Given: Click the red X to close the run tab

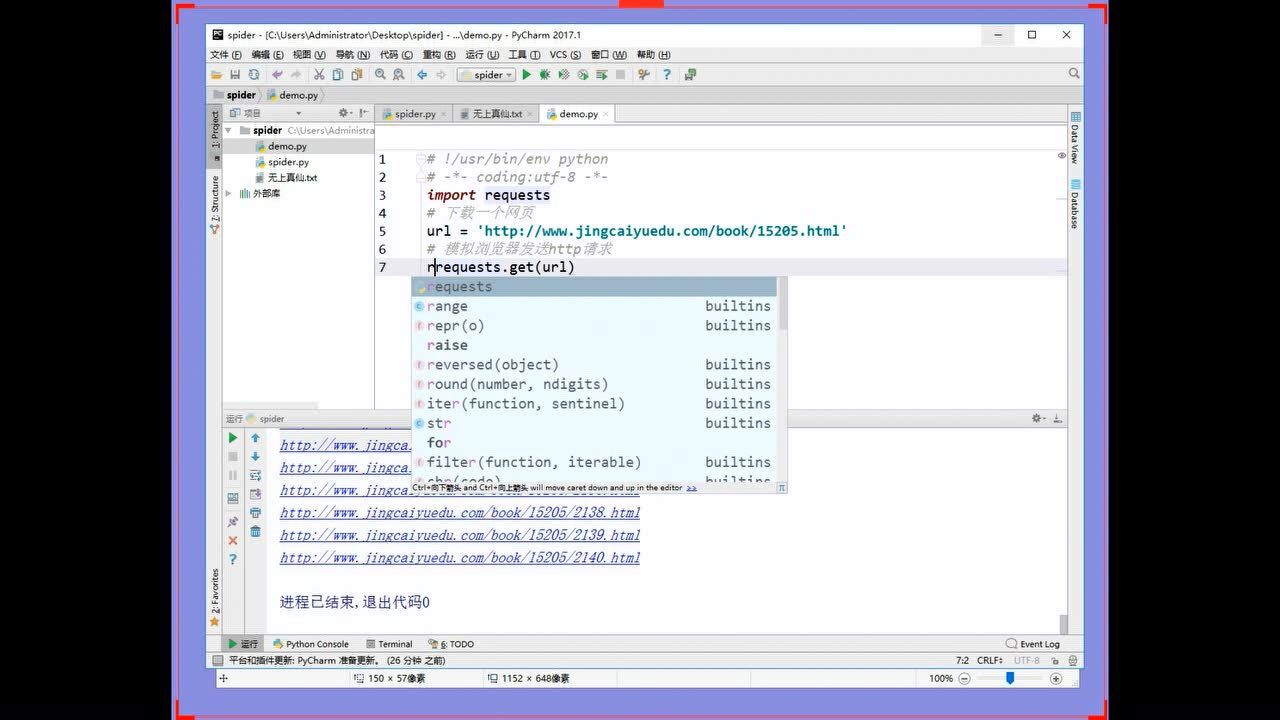Looking at the screenshot, I should point(233,541).
